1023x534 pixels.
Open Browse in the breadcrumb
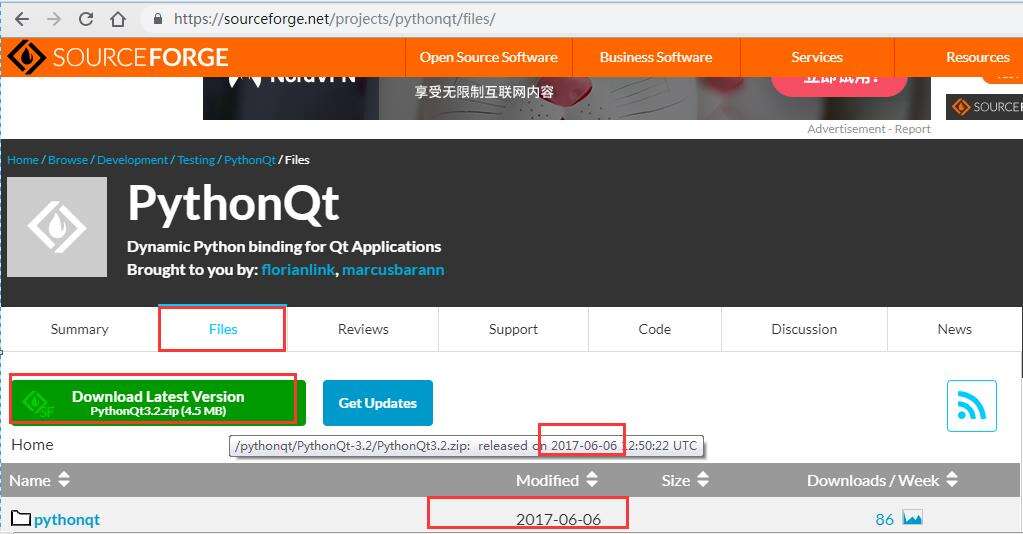point(68,160)
